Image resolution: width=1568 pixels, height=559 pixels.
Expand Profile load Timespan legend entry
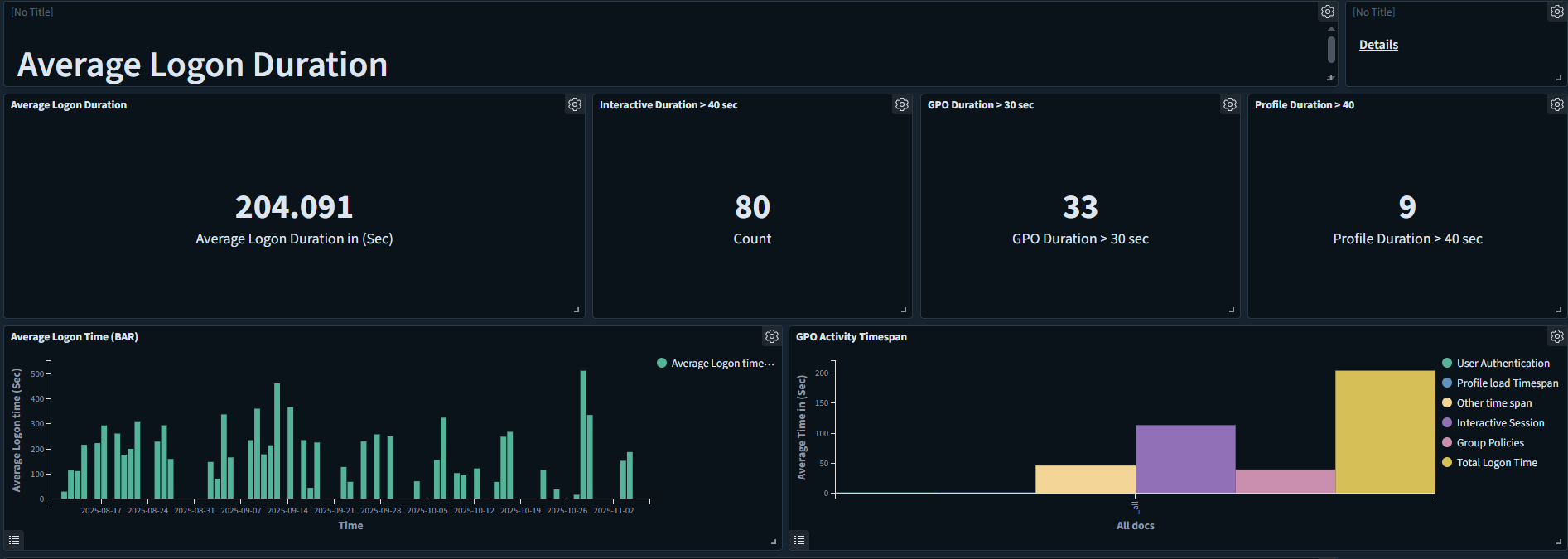(x=1507, y=383)
